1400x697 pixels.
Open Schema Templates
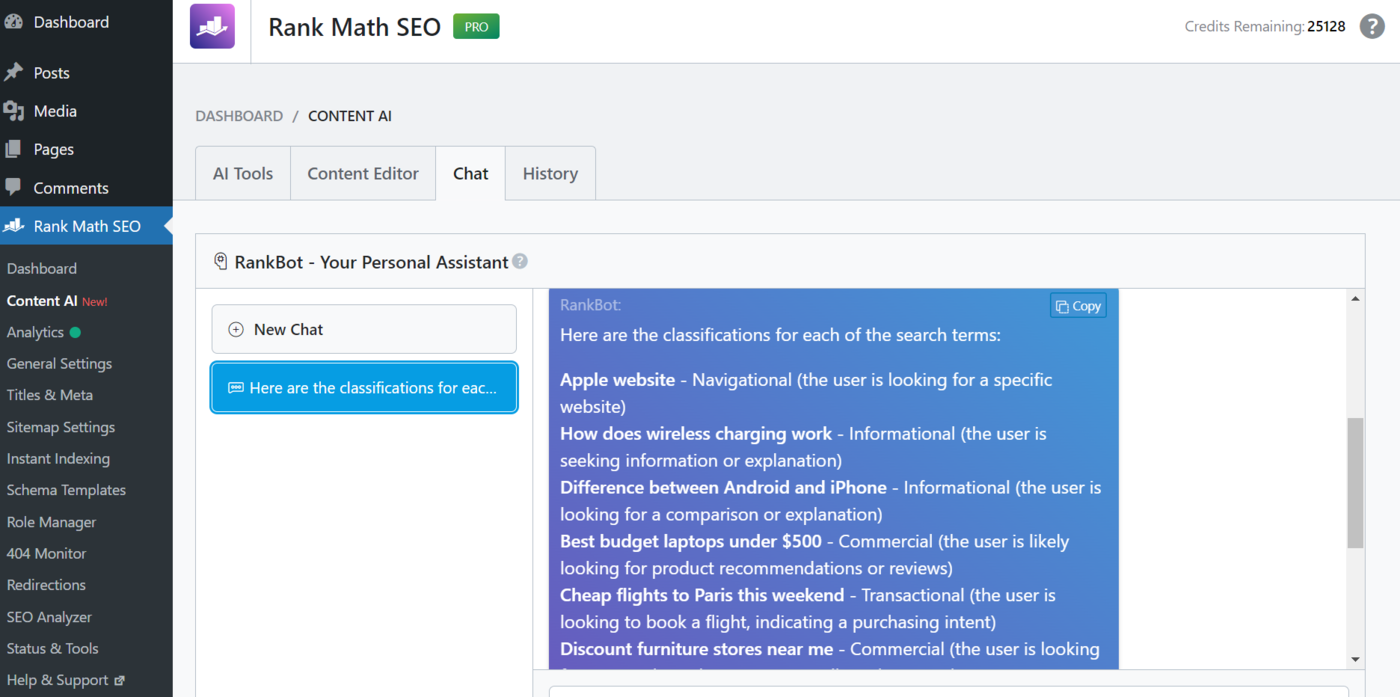[x=66, y=490]
